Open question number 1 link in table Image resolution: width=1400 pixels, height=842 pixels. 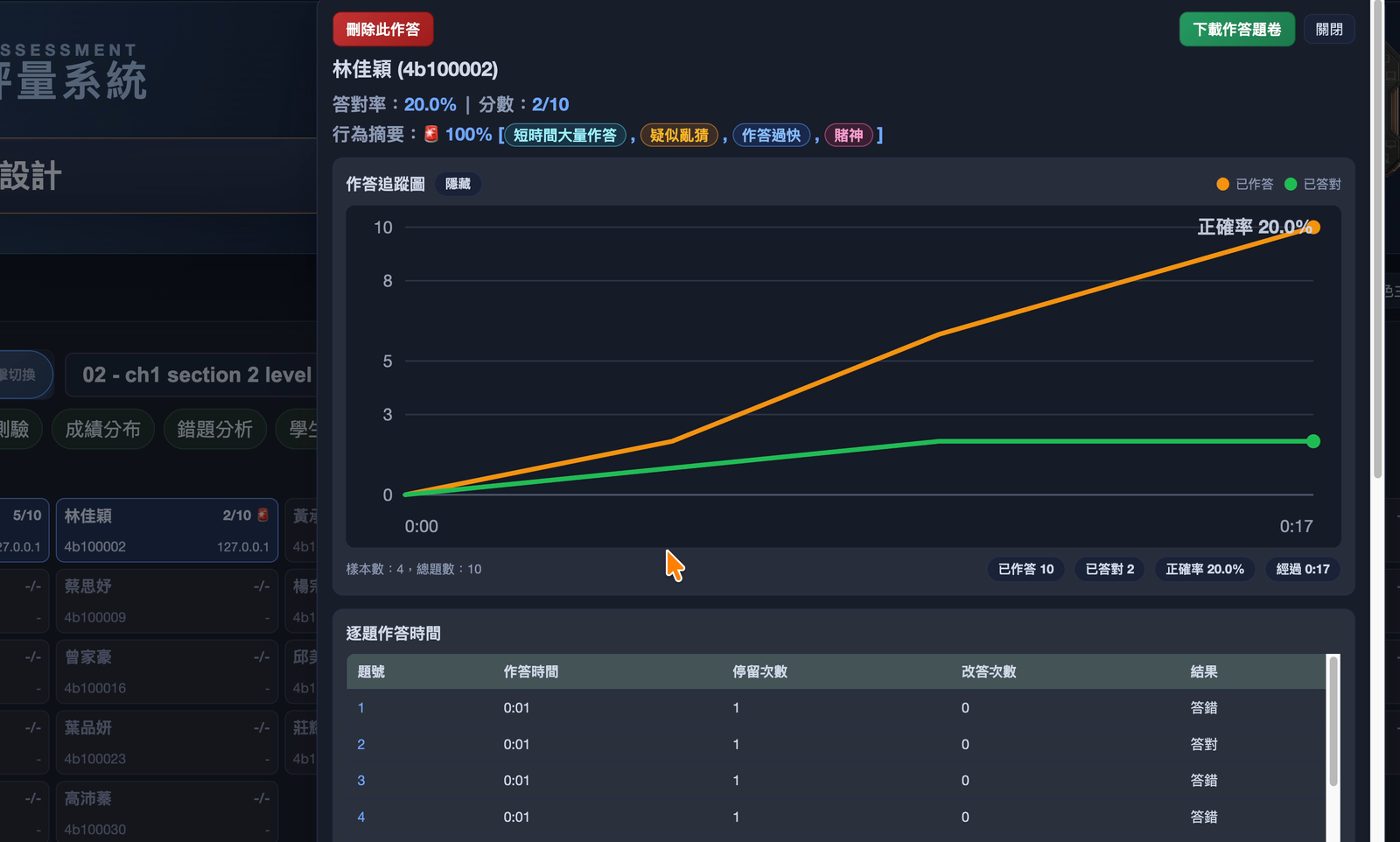(x=360, y=708)
